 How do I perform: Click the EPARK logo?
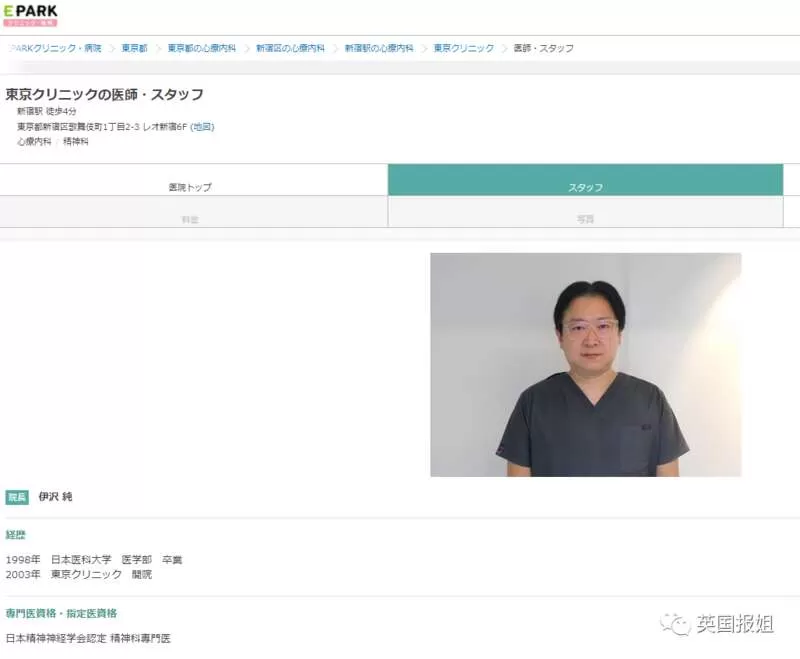(30, 15)
